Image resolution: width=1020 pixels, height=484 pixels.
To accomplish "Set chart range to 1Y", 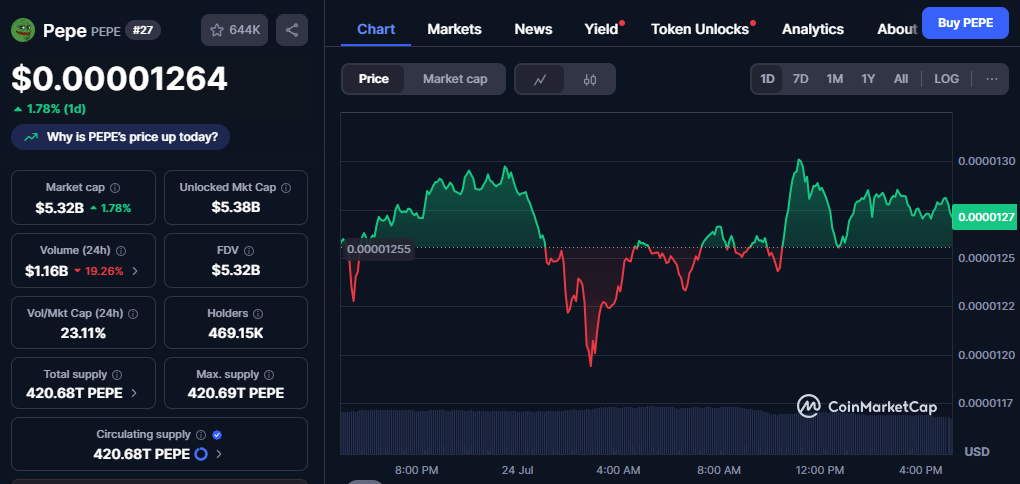I will click(868, 79).
